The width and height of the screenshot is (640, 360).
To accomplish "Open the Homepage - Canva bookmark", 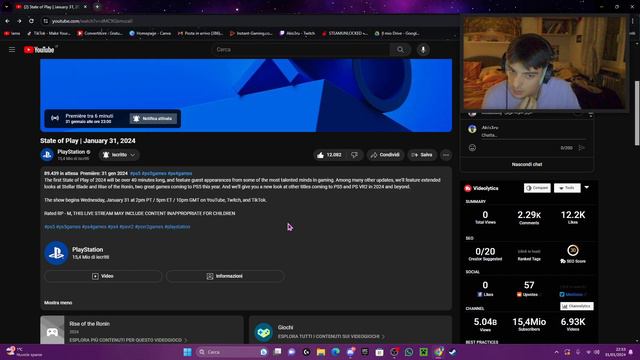I will coord(150,33).
